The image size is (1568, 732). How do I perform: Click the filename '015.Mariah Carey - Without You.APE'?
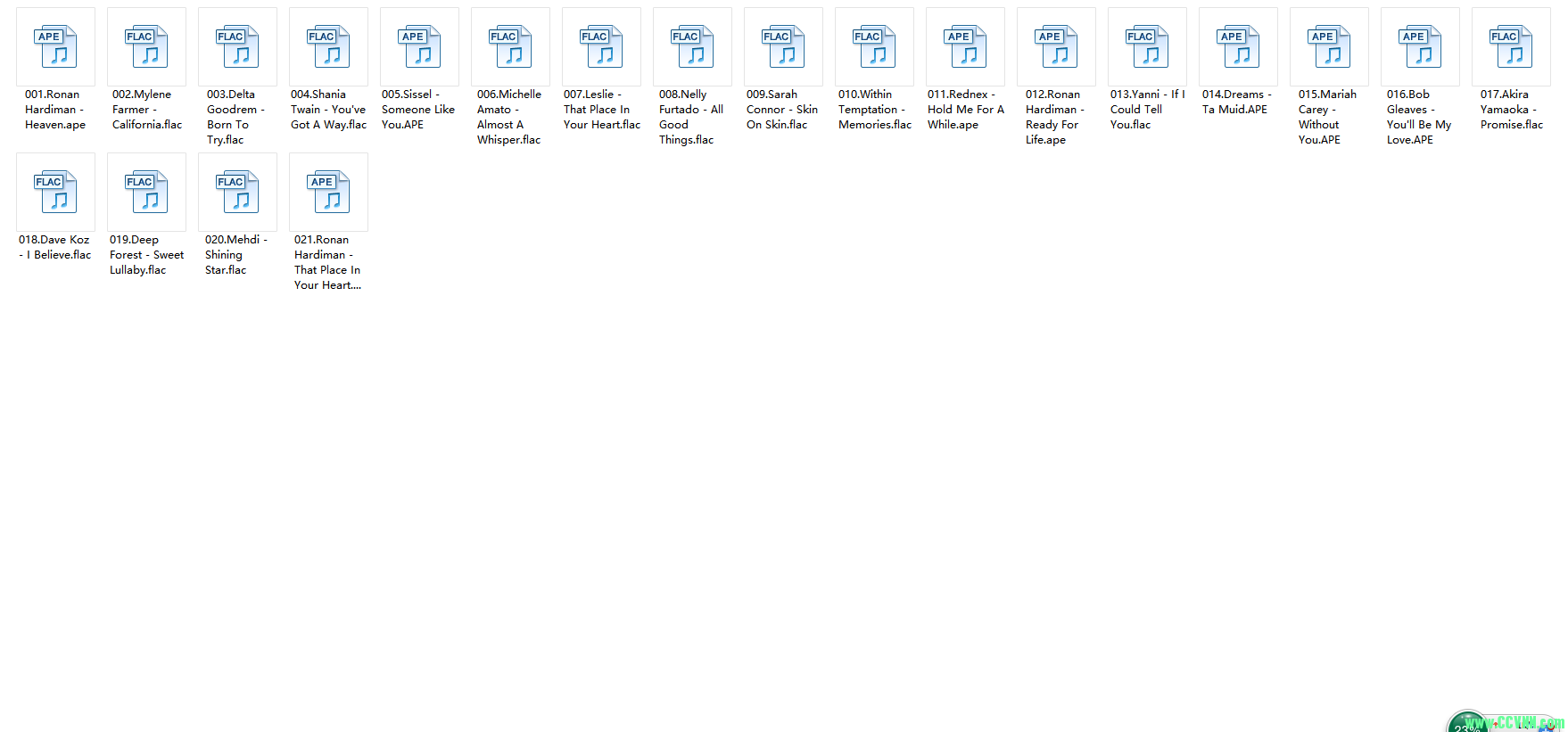[x=1328, y=117]
